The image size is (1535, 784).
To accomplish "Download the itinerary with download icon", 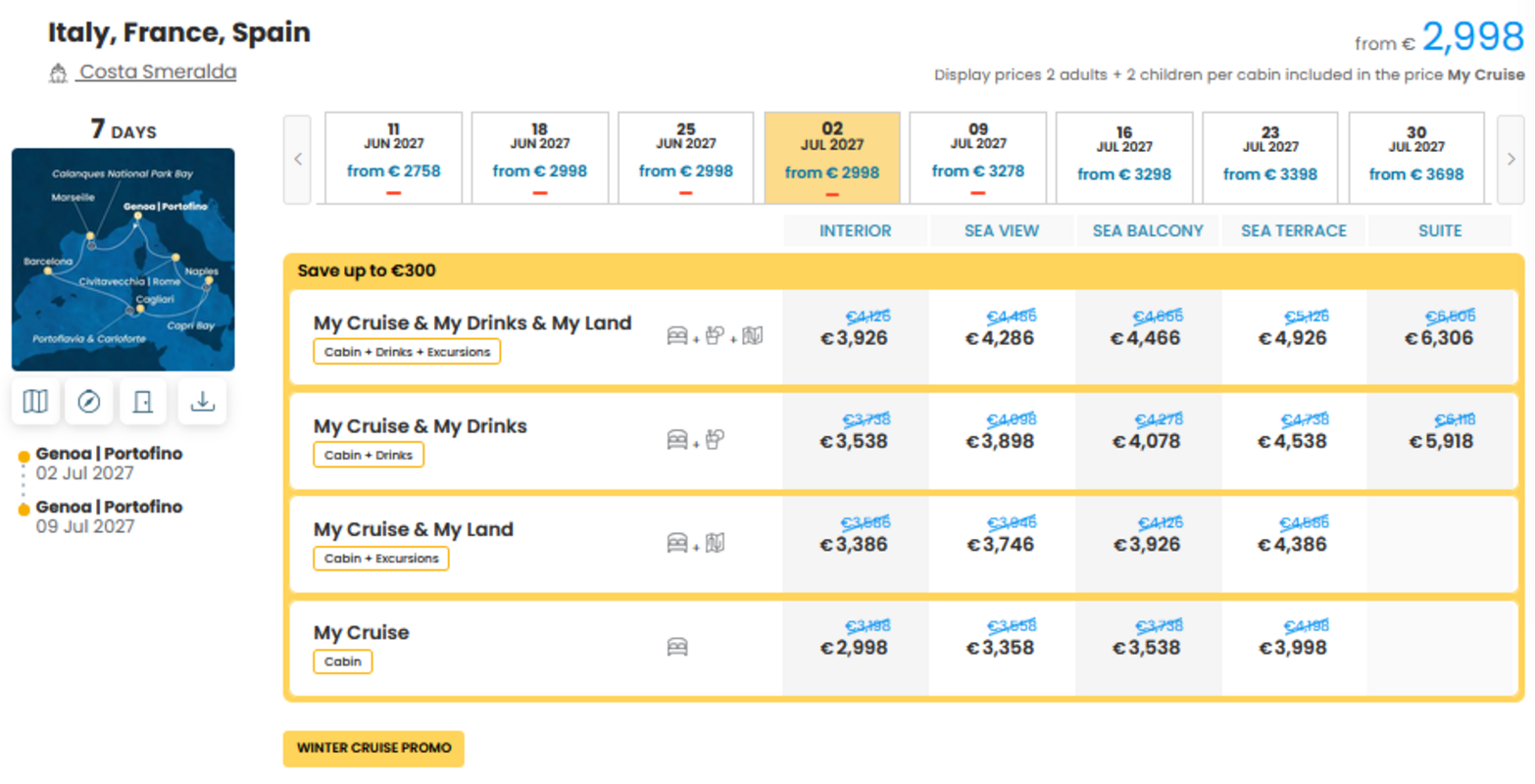I will tap(202, 402).
